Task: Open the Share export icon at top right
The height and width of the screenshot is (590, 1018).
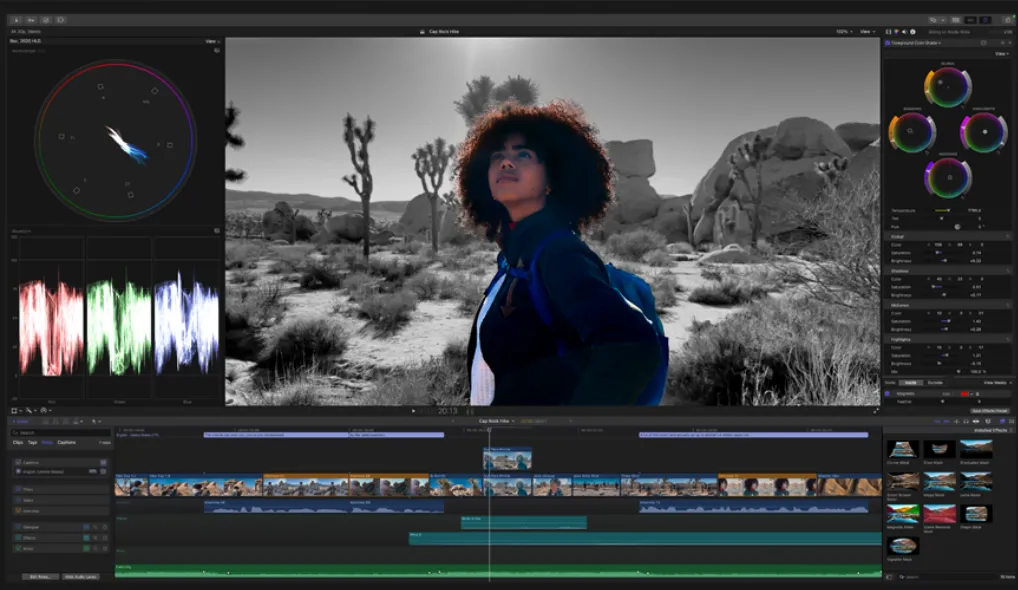Action: (1008, 20)
